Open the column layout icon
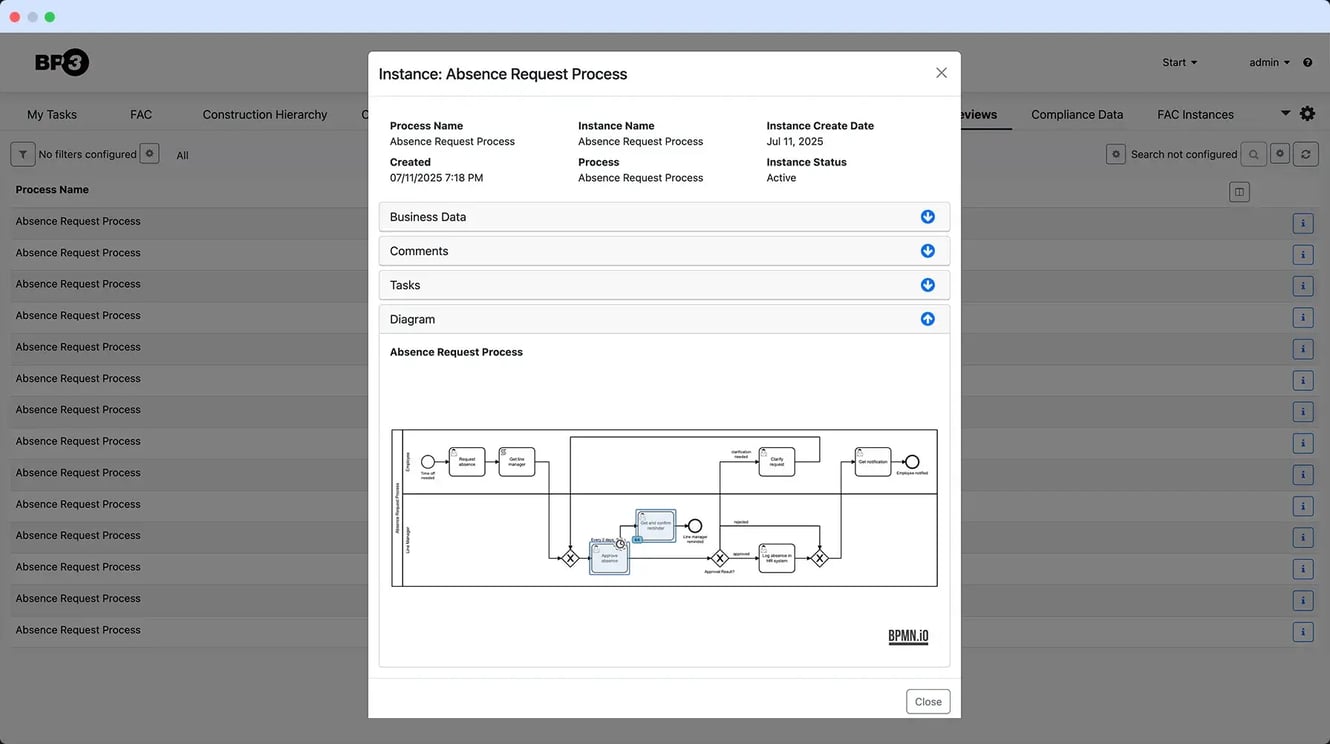 (x=1239, y=192)
